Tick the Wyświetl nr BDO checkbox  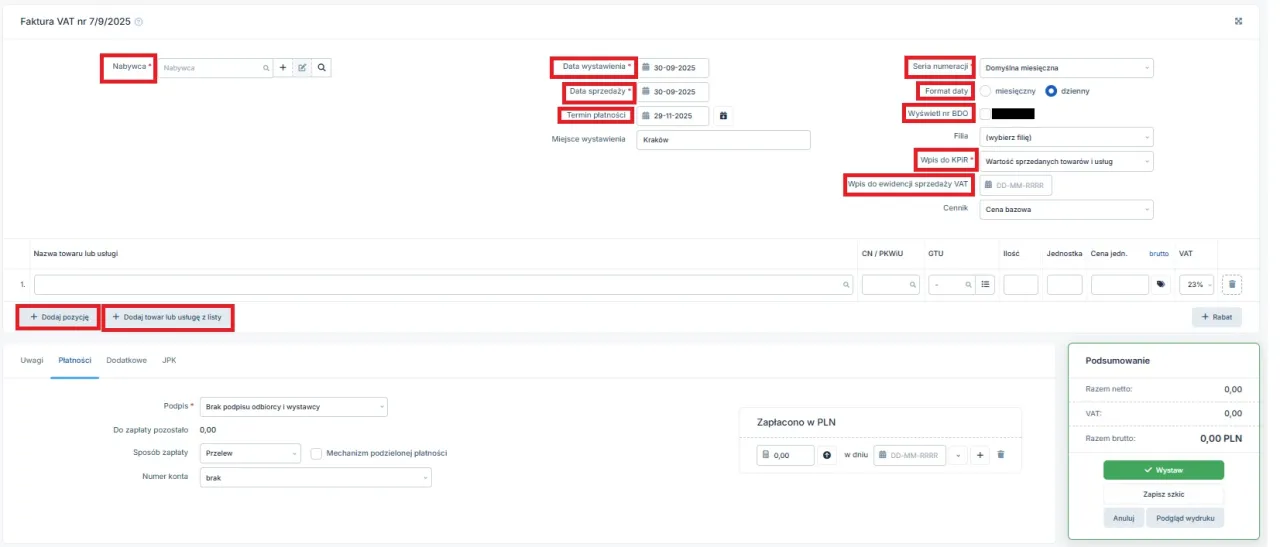[985, 114]
